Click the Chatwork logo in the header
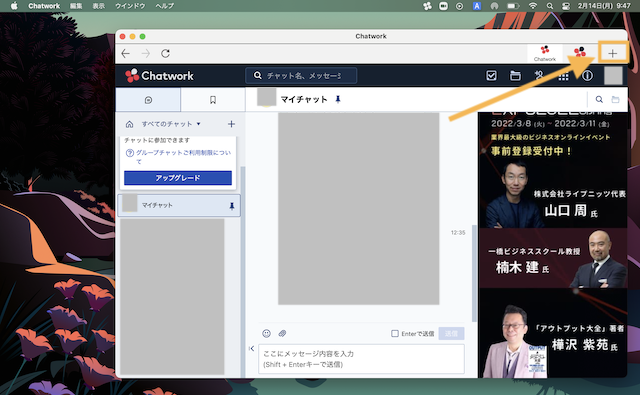This screenshot has width=640, height=395. 160,75
